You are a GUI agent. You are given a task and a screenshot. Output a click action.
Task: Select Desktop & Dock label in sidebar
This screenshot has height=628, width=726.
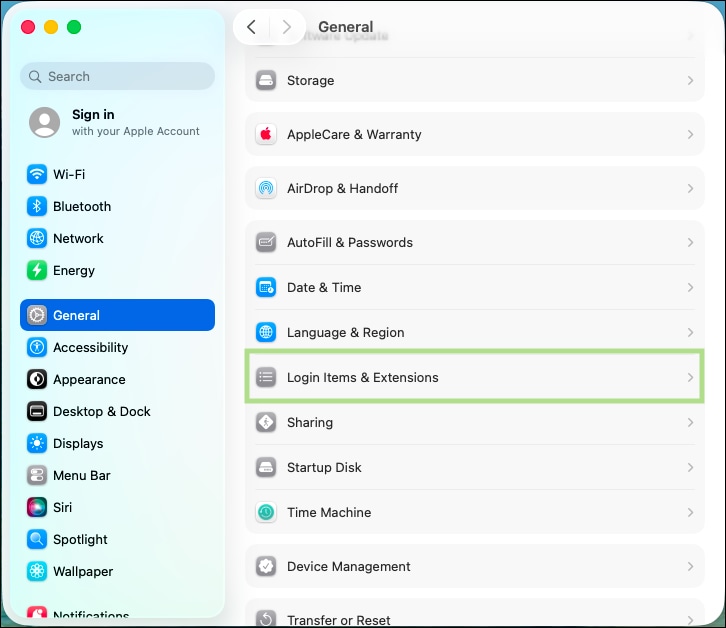(101, 411)
